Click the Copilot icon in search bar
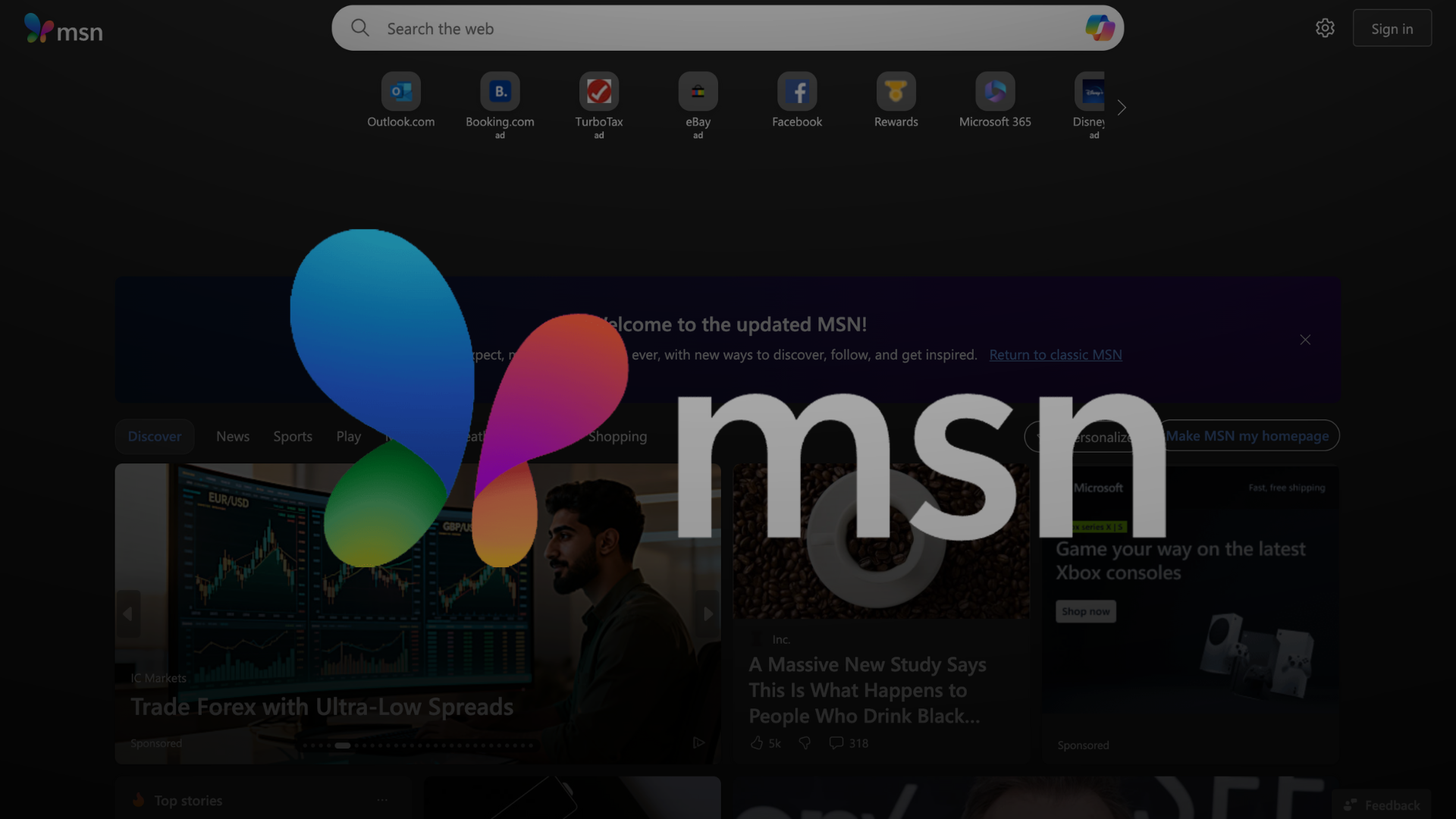 click(1099, 29)
